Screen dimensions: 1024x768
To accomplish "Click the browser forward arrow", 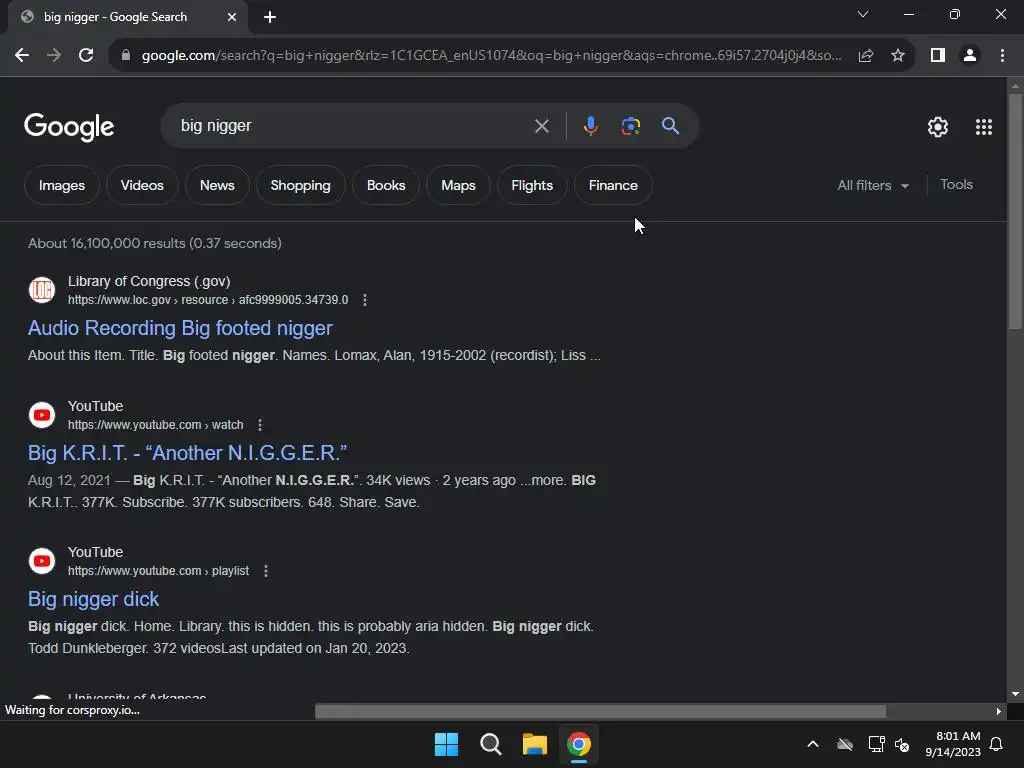I will 54,56.
